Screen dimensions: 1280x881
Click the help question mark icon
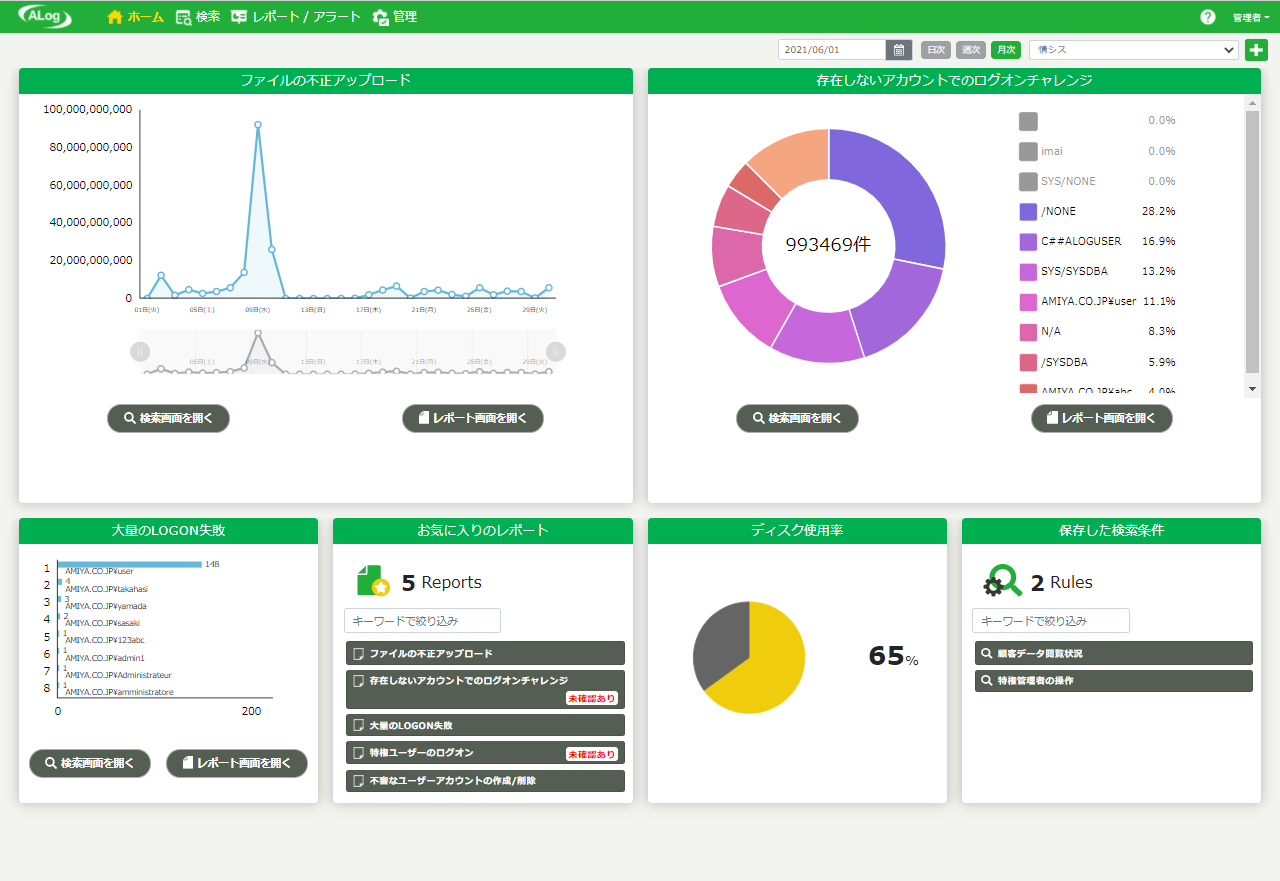click(x=1208, y=17)
